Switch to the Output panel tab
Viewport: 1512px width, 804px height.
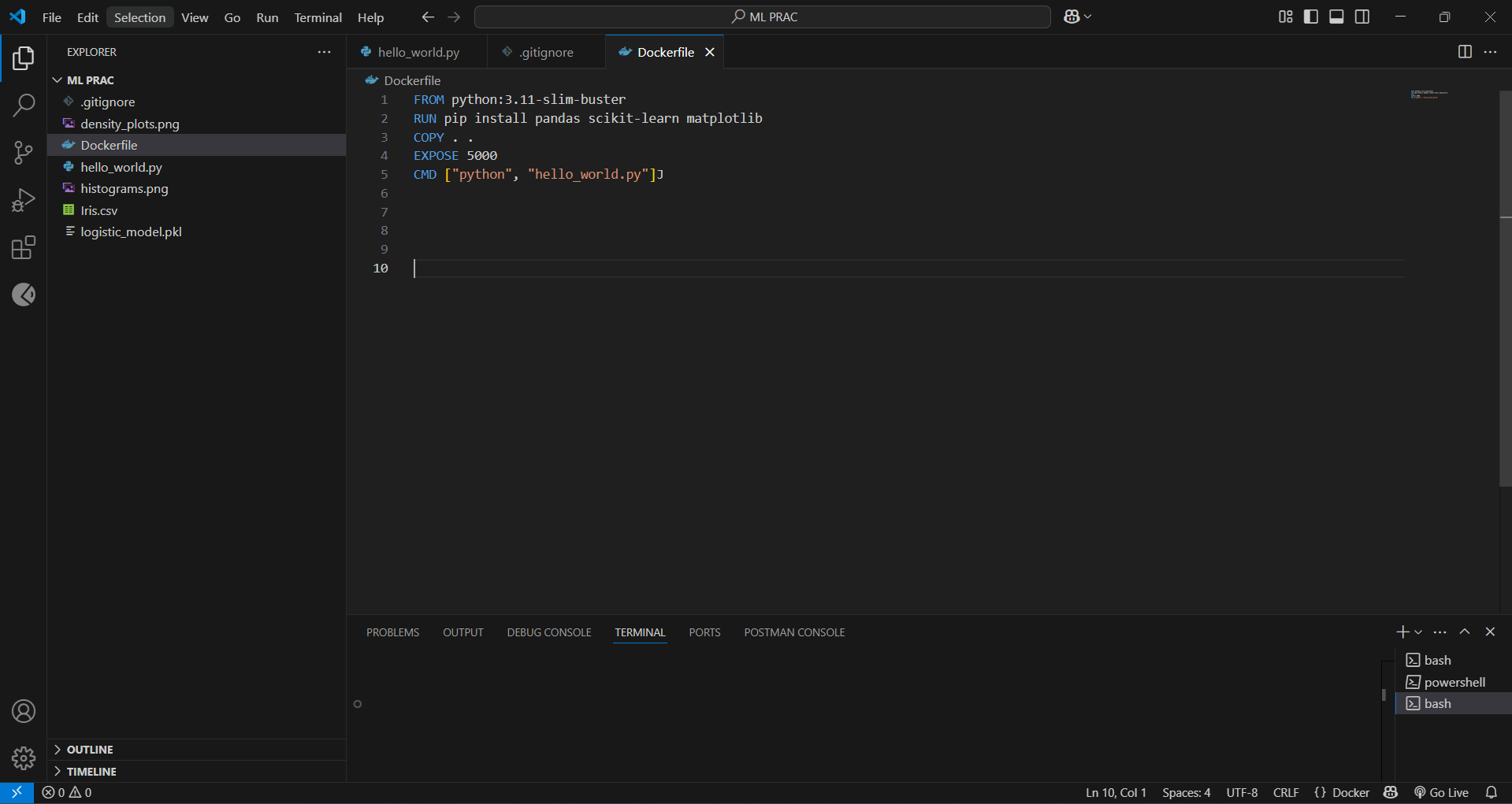(x=463, y=632)
